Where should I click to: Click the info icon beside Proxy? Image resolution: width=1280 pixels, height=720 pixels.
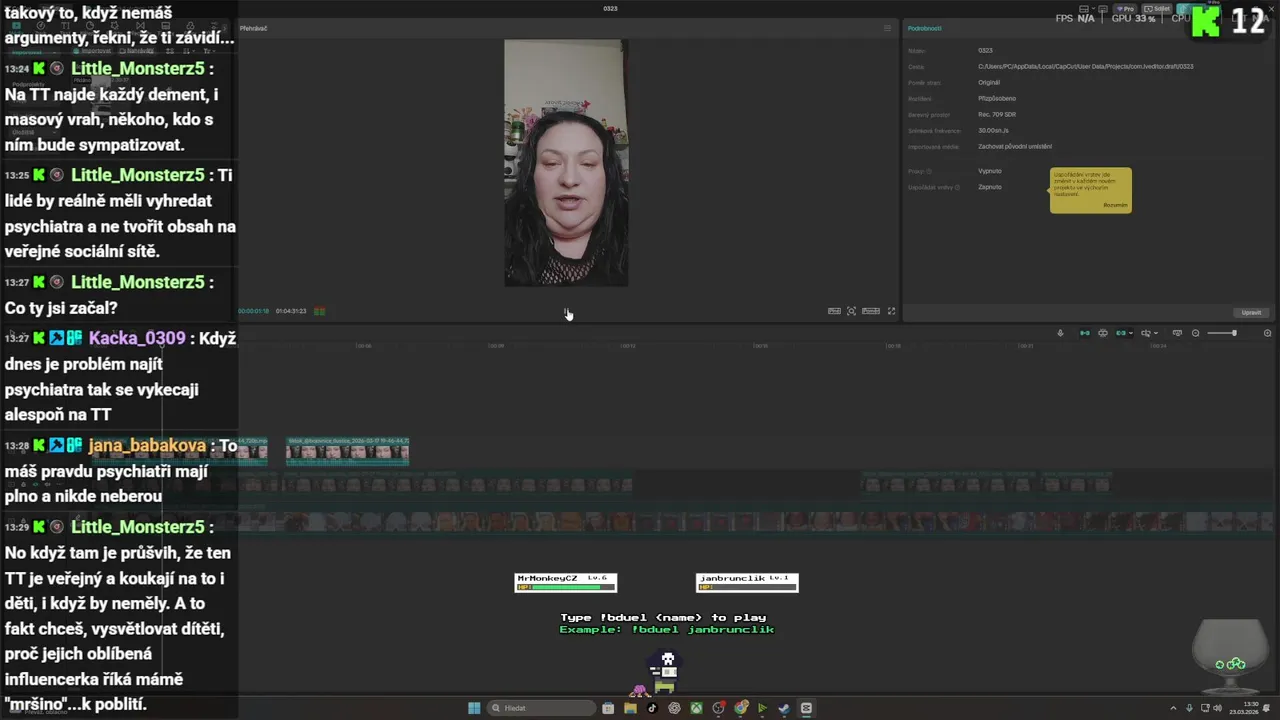[929, 171]
